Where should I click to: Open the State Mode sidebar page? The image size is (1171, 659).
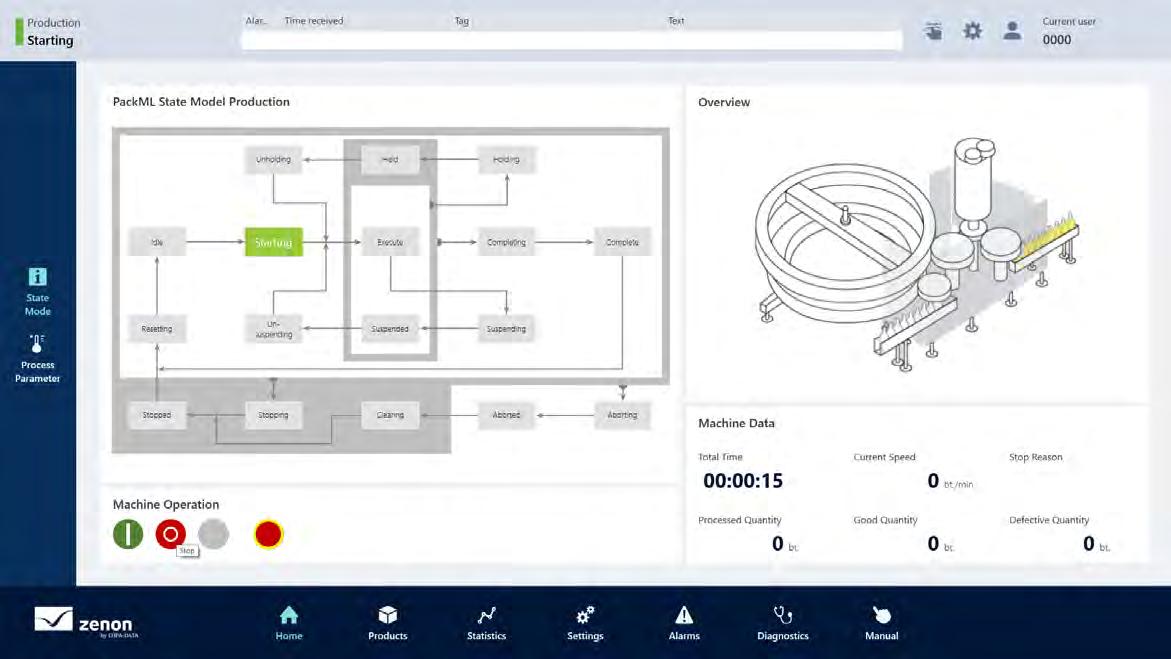tap(37, 291)
